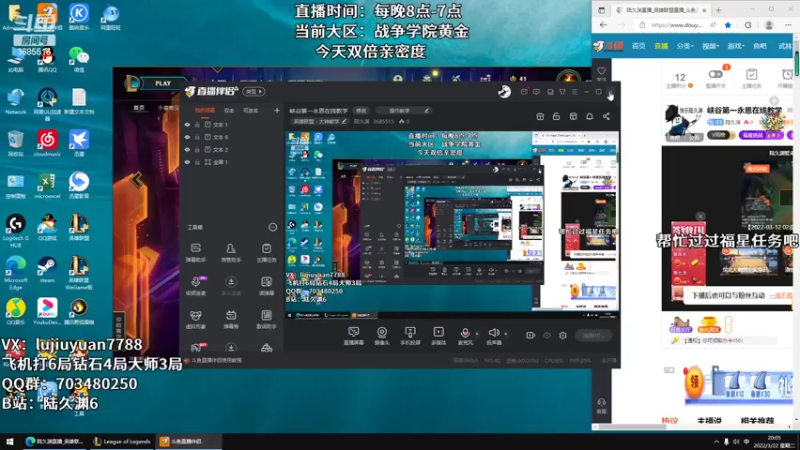Click browser back button in Edge

pyautogui.click(x=604, y=24)
